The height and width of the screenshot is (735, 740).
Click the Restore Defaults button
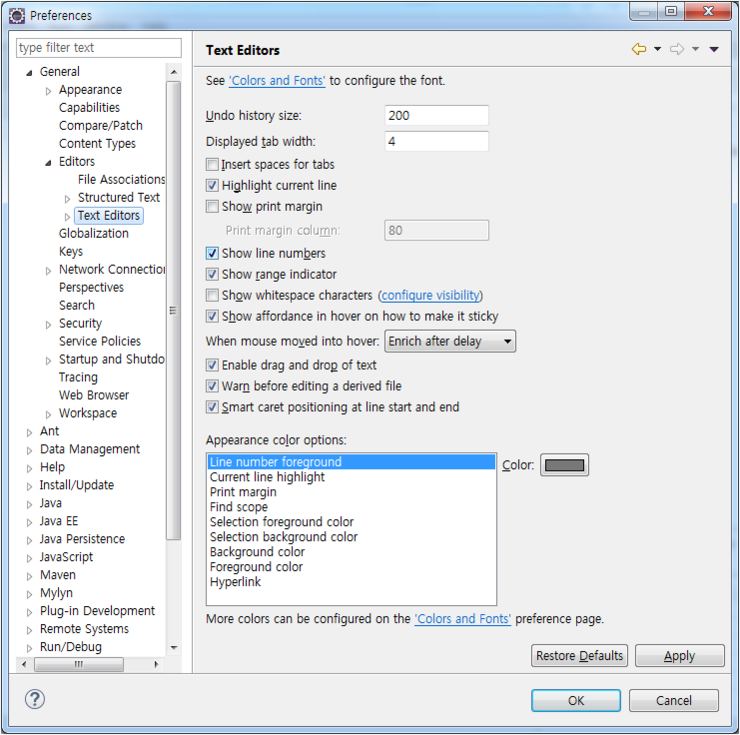point(580,656)
